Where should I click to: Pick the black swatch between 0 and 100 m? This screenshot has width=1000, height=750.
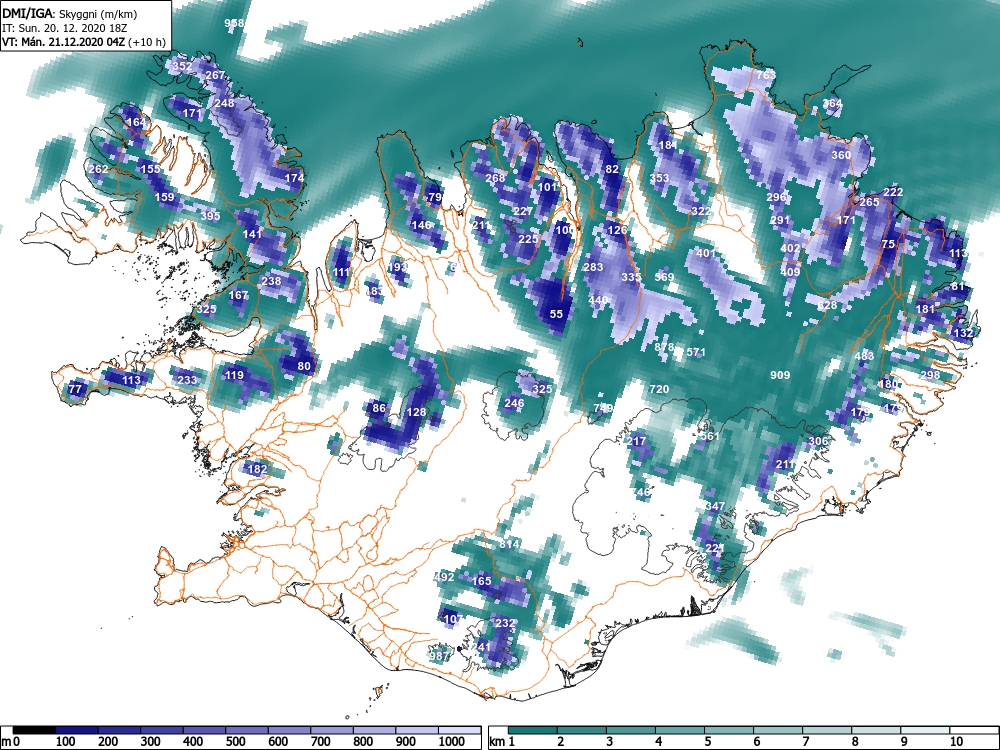pos(34,730)
